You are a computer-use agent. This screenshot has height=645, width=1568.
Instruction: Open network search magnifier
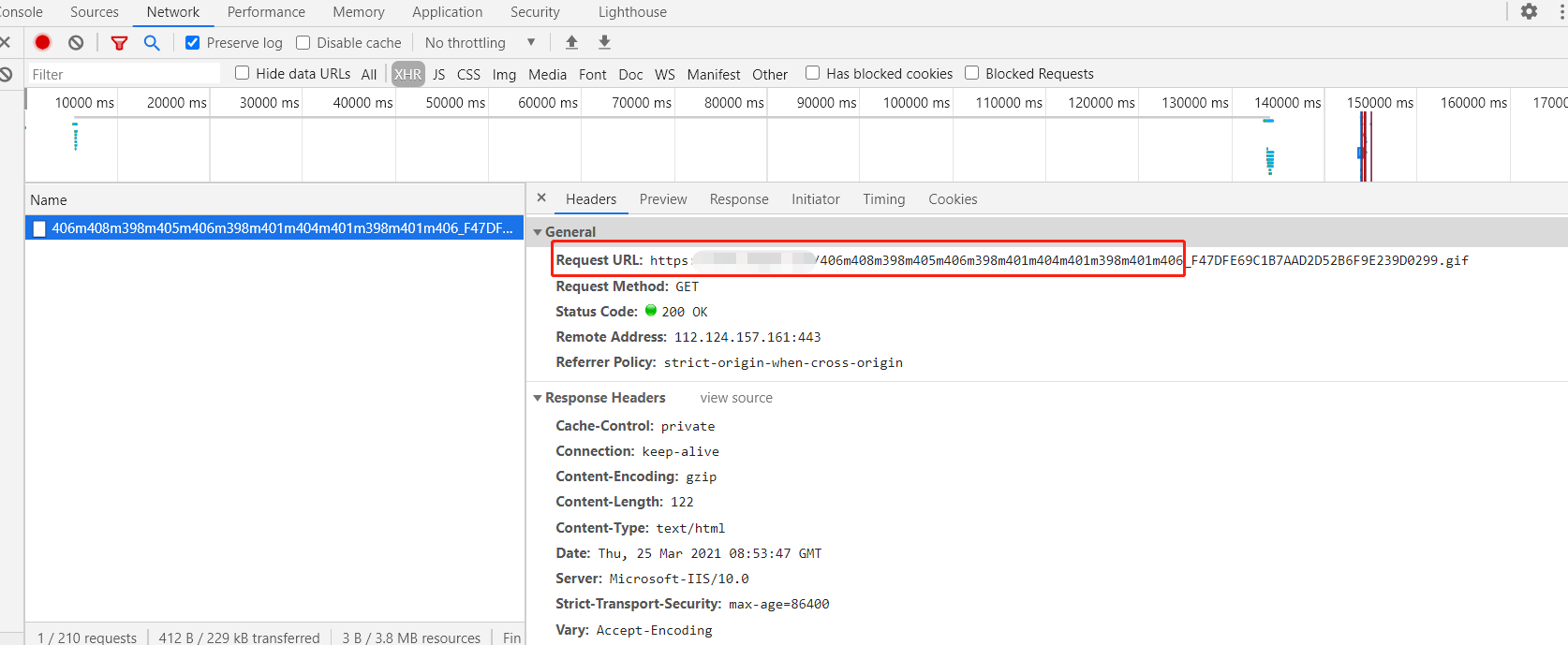[152, 42]
